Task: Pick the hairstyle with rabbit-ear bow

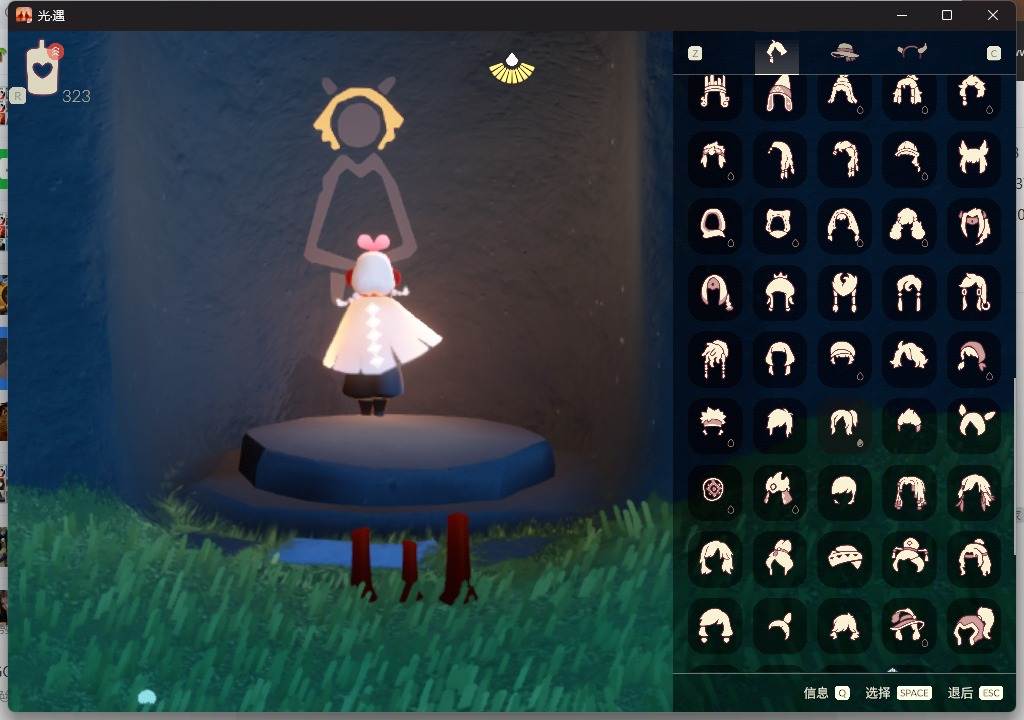Action: point(973,424)
